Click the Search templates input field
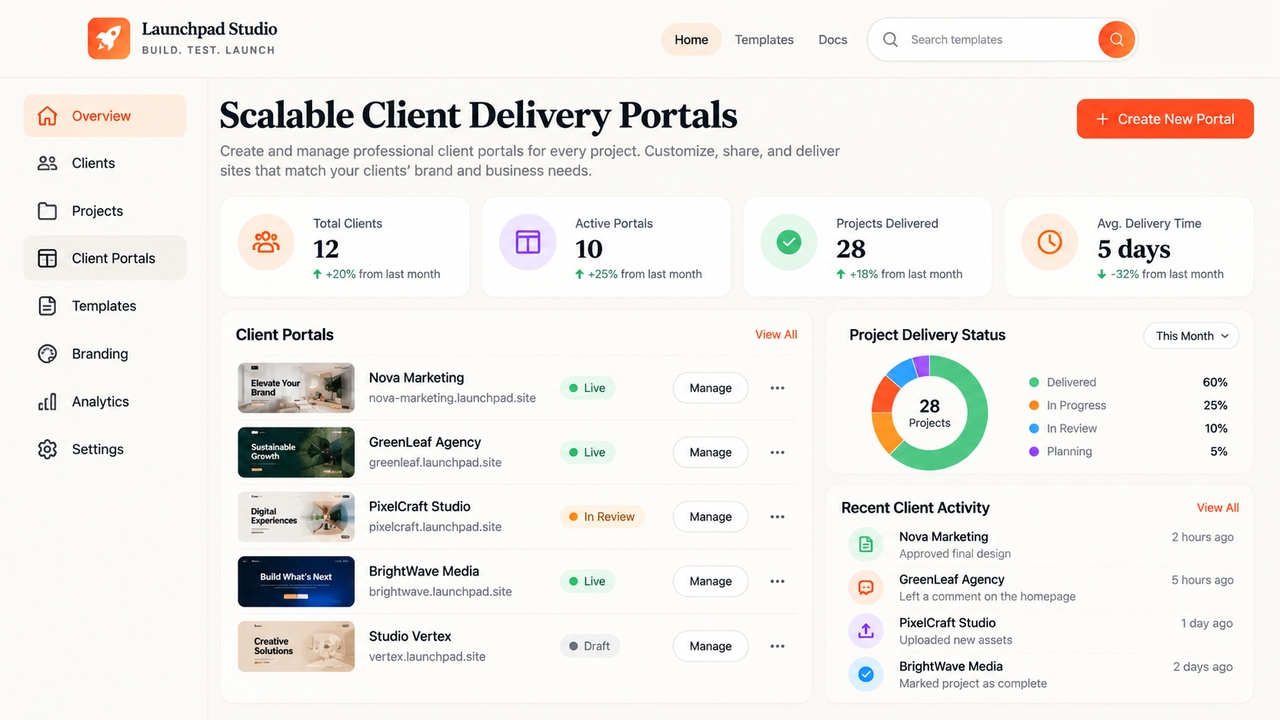 1000,40
